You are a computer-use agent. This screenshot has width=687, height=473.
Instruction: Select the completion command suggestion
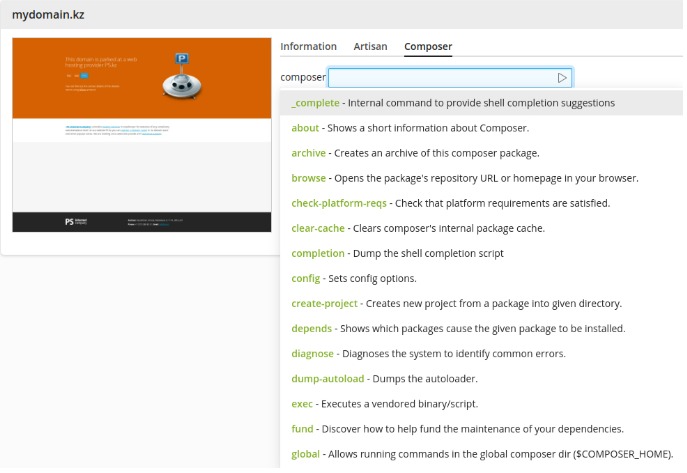(x=481, y=253)
